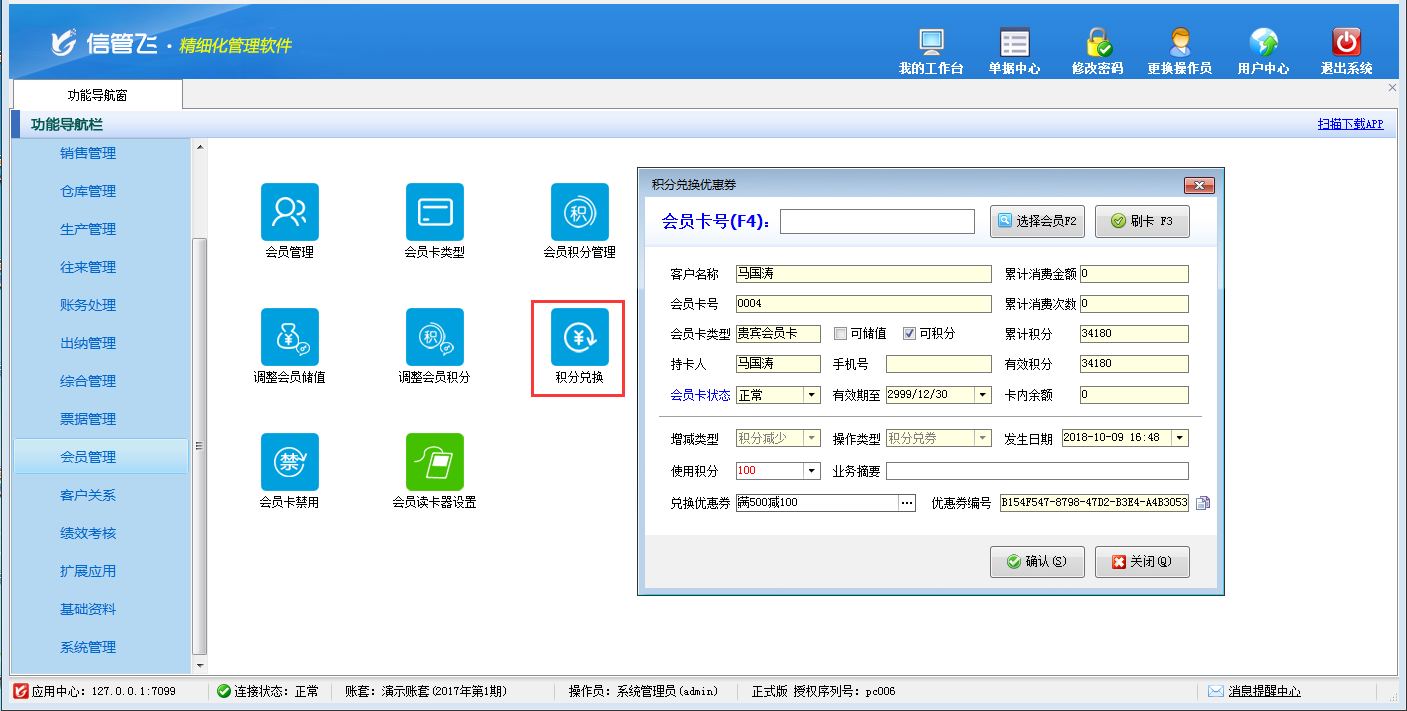Select 客户关系 in the sidebar
Screen dimensions: 1407x711
click(88, 495)
